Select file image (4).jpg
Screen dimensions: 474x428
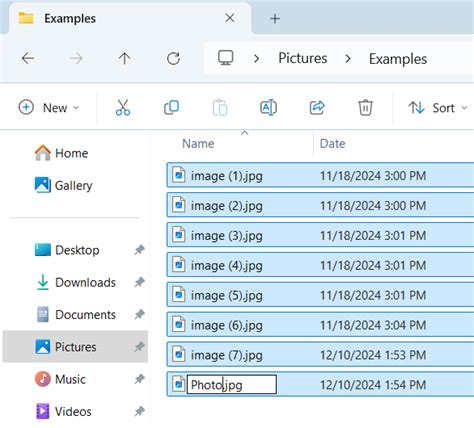point(320,265)
